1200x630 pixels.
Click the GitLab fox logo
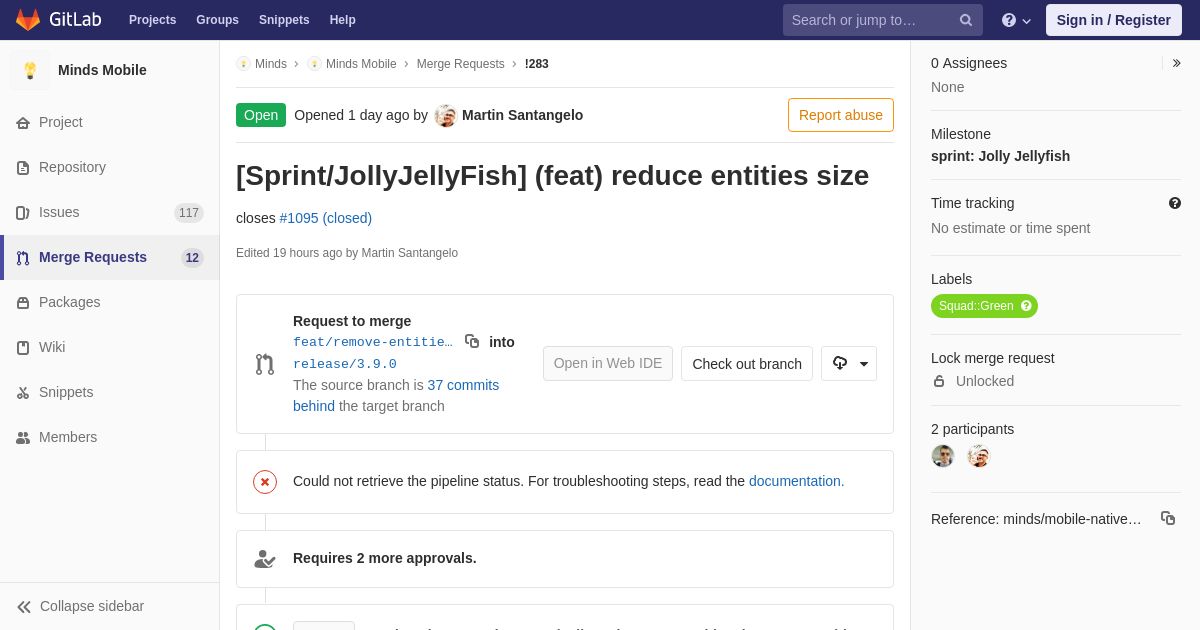pyautogui.click(x=28, y=20)
